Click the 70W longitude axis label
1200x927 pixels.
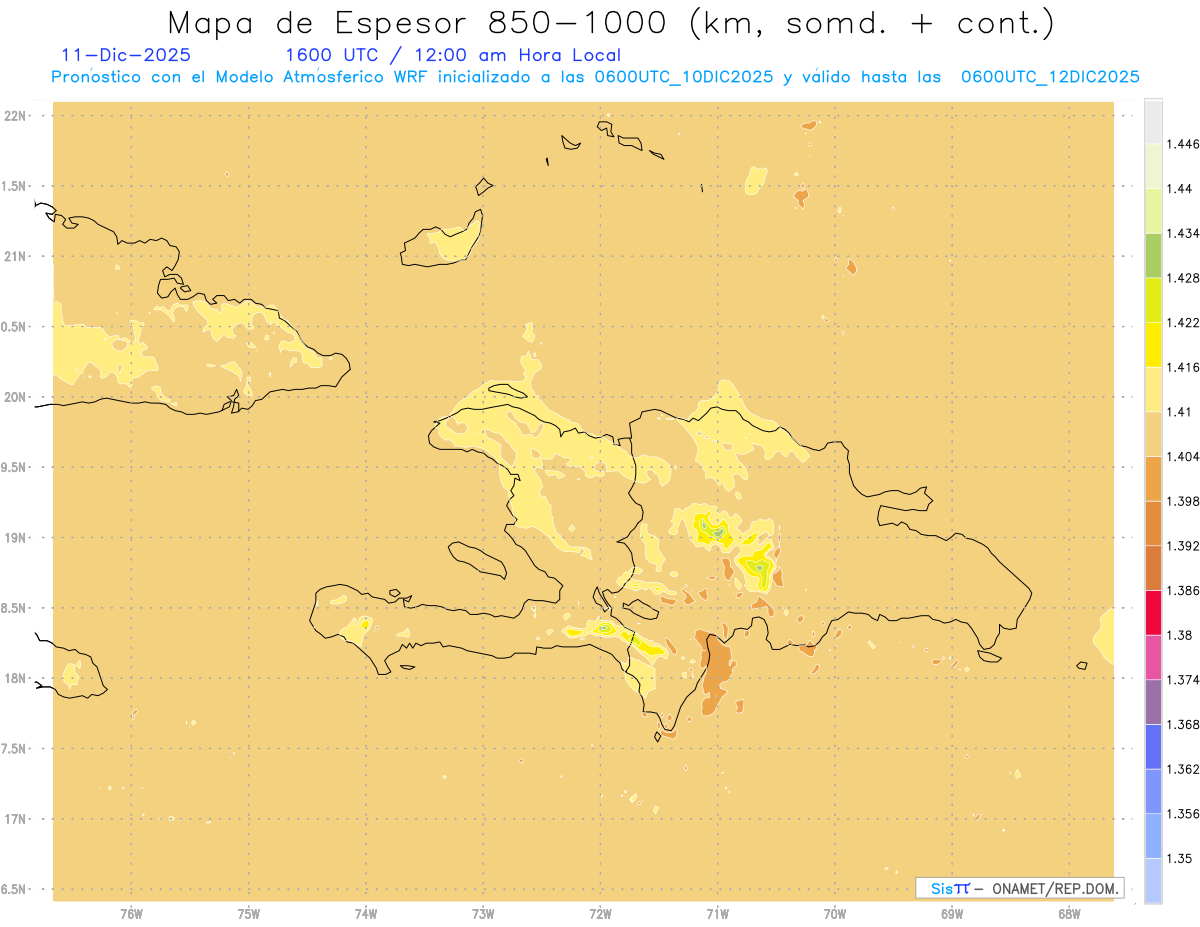point(835,914)
